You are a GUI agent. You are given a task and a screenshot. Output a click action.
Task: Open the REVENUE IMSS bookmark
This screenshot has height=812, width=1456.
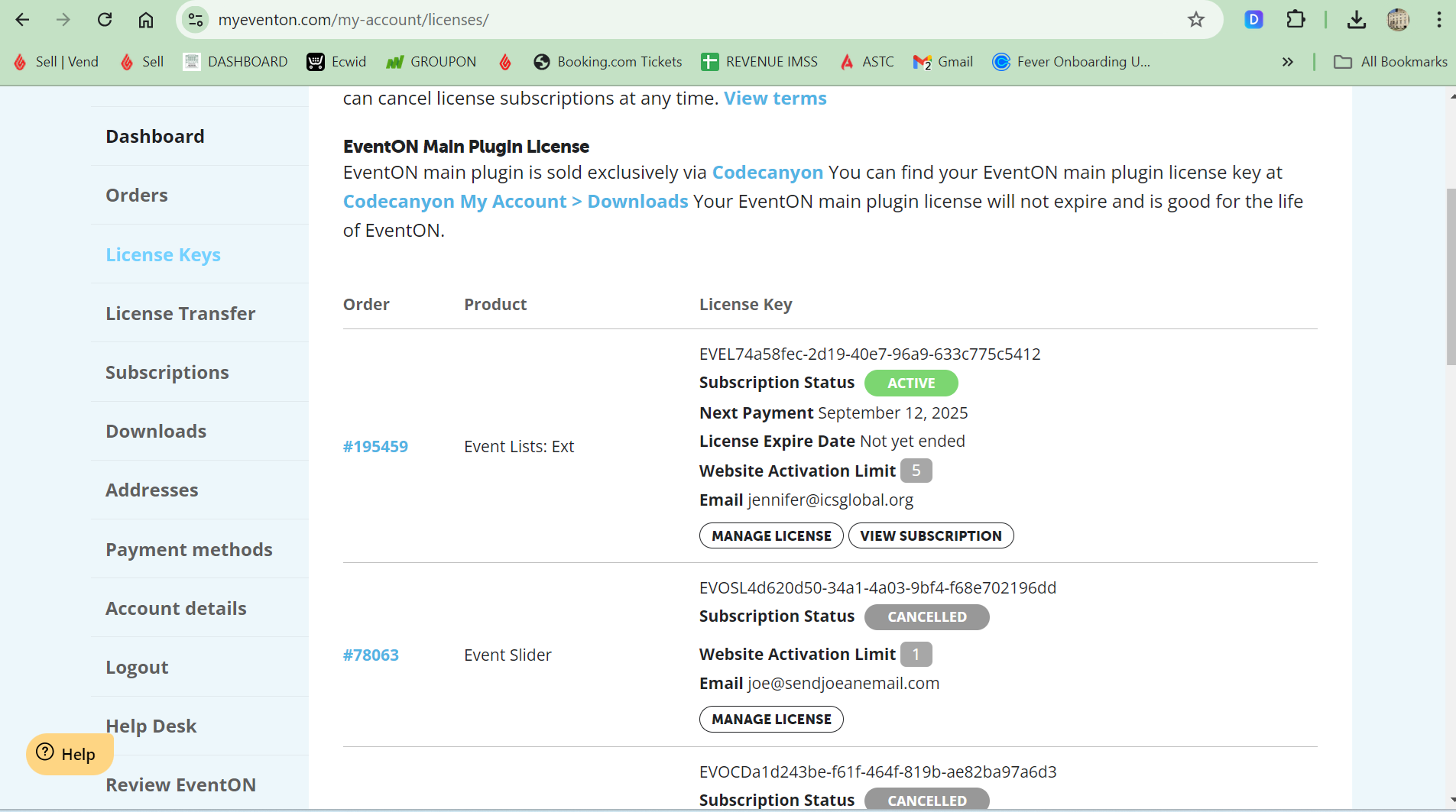point(760,62)
